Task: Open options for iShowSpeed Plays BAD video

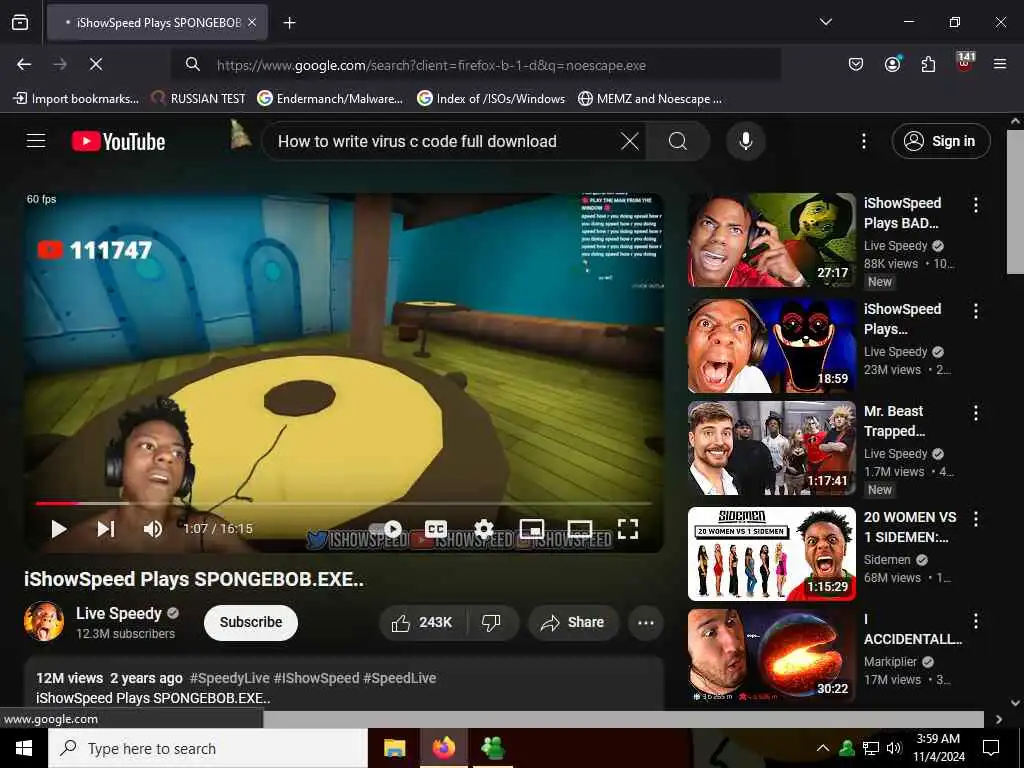Action: 976,204
